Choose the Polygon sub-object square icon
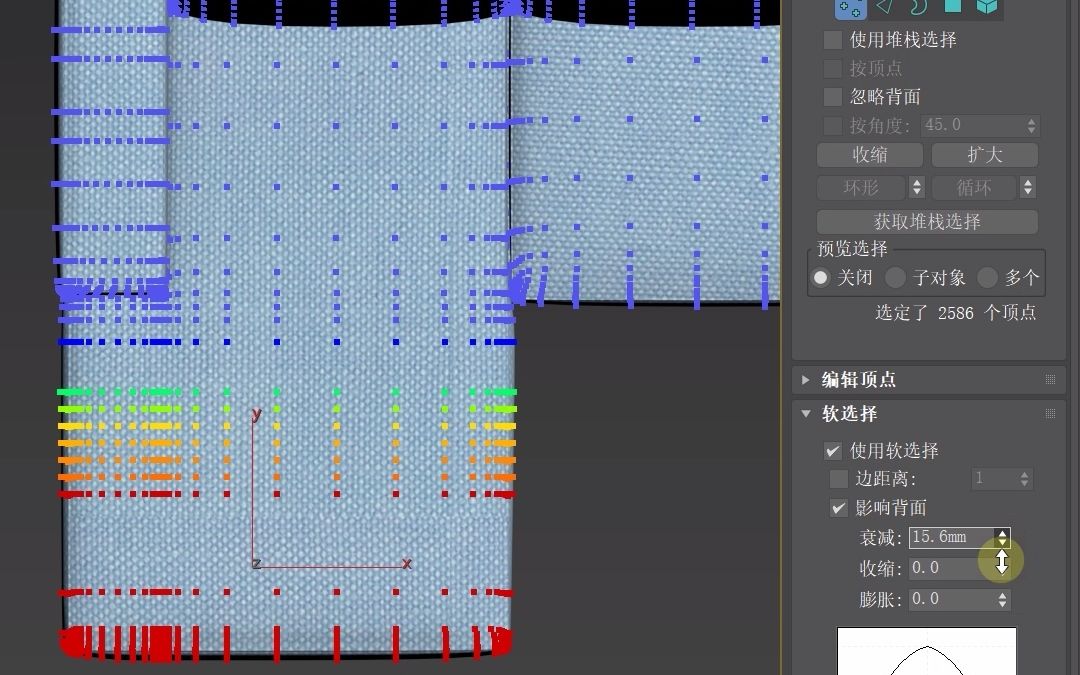The image size is (1080, 675). click(952, 9)
